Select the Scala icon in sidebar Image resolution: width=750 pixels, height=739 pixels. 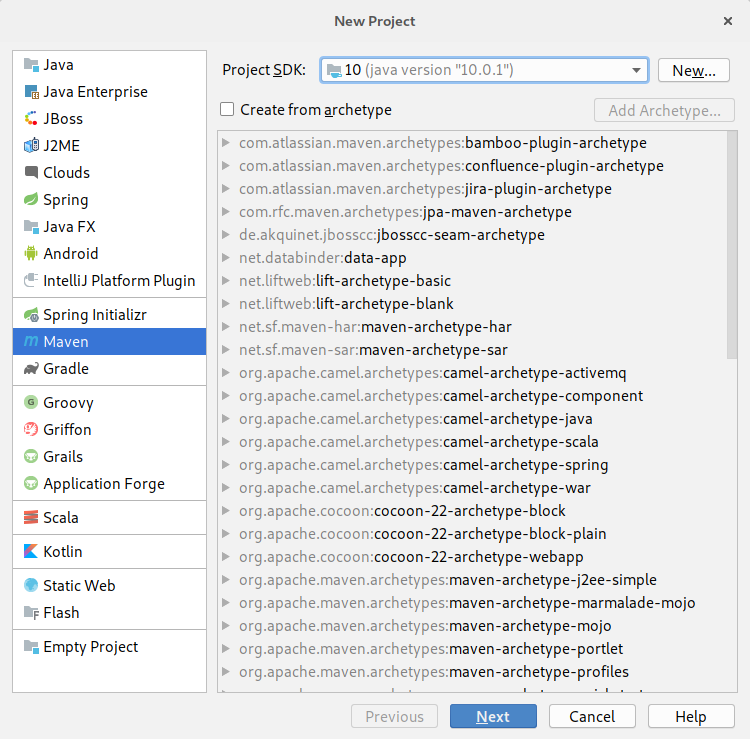(30, 518)
